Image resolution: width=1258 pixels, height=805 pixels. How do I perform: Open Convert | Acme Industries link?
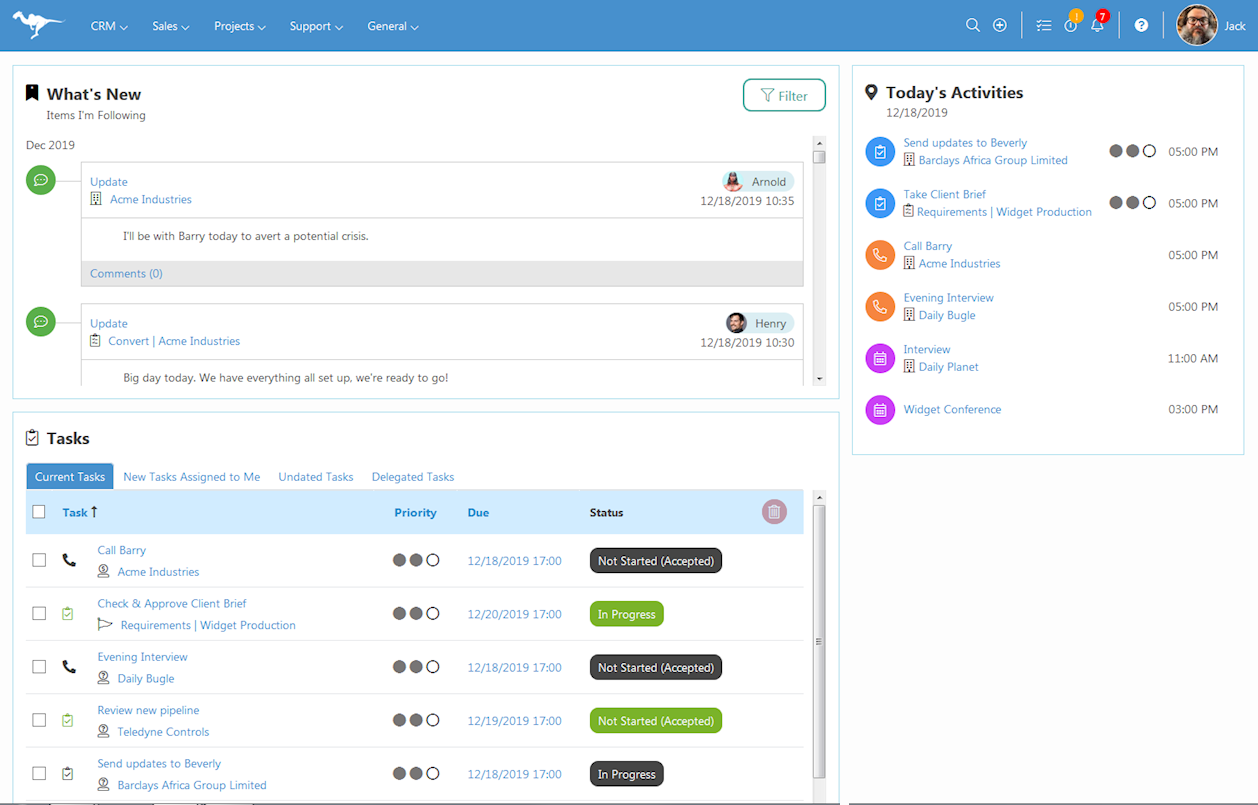[x=174, y=341]
